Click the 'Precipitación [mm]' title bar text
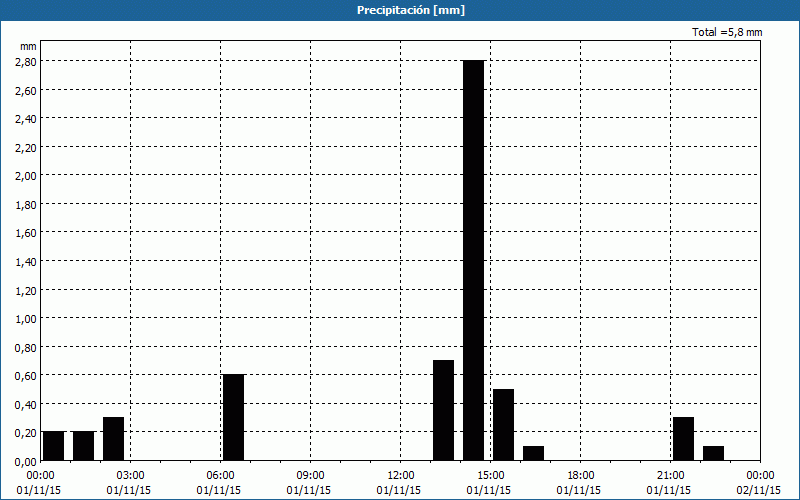Viewport: 800px width, 500px height. tap(411, 10)
